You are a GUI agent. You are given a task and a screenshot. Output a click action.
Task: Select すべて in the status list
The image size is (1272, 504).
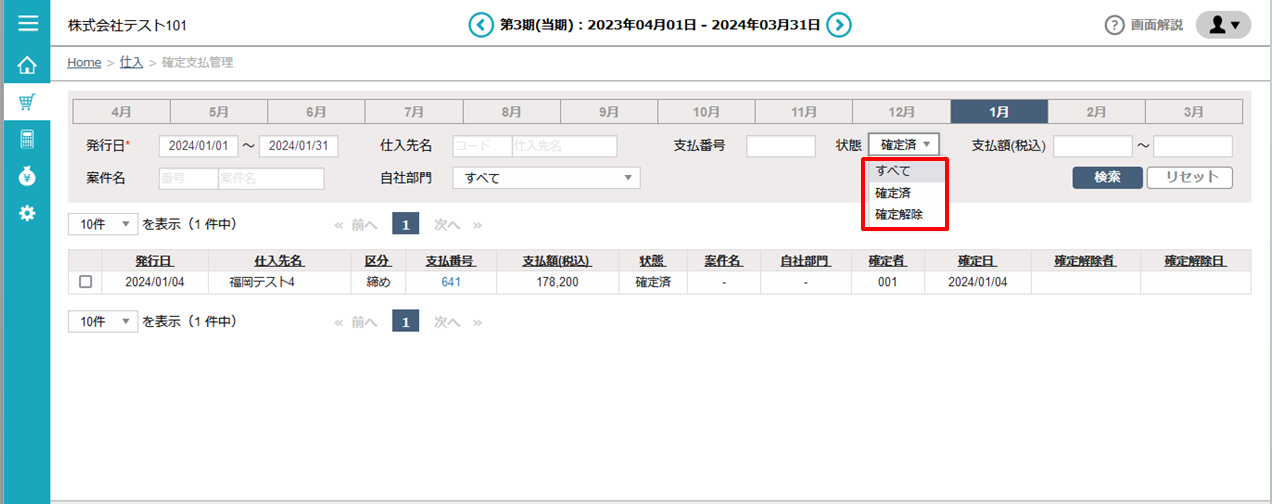[x=893, y=171]
